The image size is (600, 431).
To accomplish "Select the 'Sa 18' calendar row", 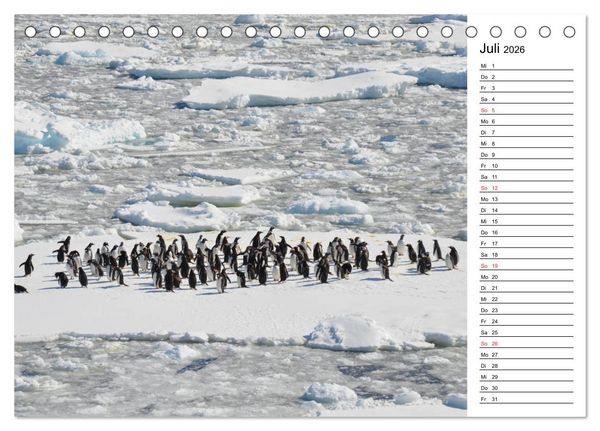I will click(527, 255).
